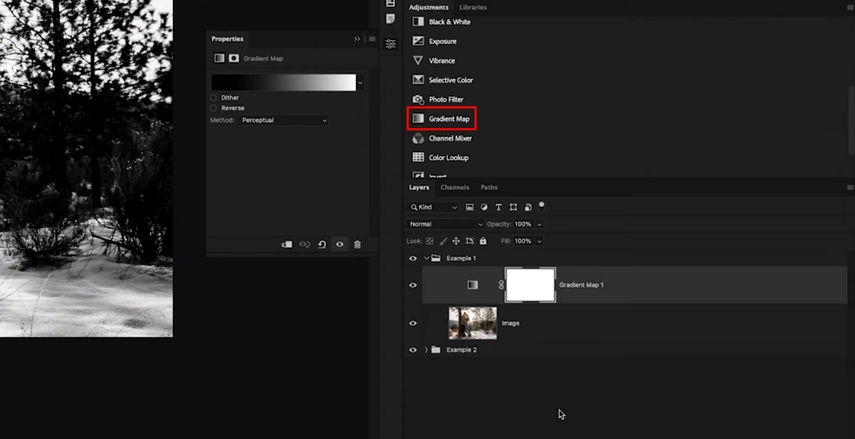Screen dimensions: 855x439
Task: Reset adjustment defaults in Properties panel
Action: [322, 244]
